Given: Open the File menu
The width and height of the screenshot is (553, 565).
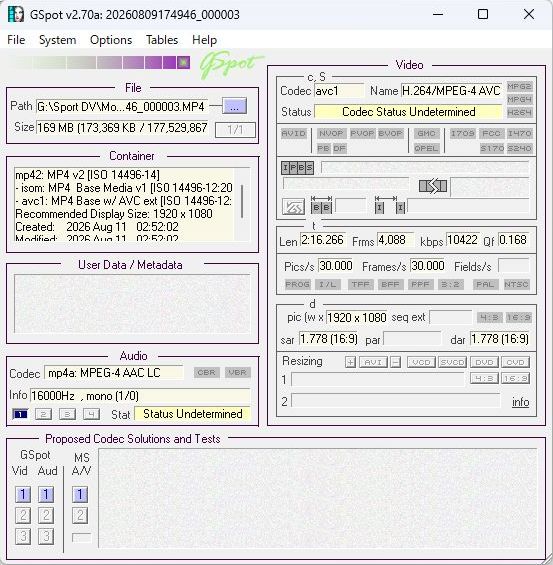Looking at the screenshot, I should (16, 40).
